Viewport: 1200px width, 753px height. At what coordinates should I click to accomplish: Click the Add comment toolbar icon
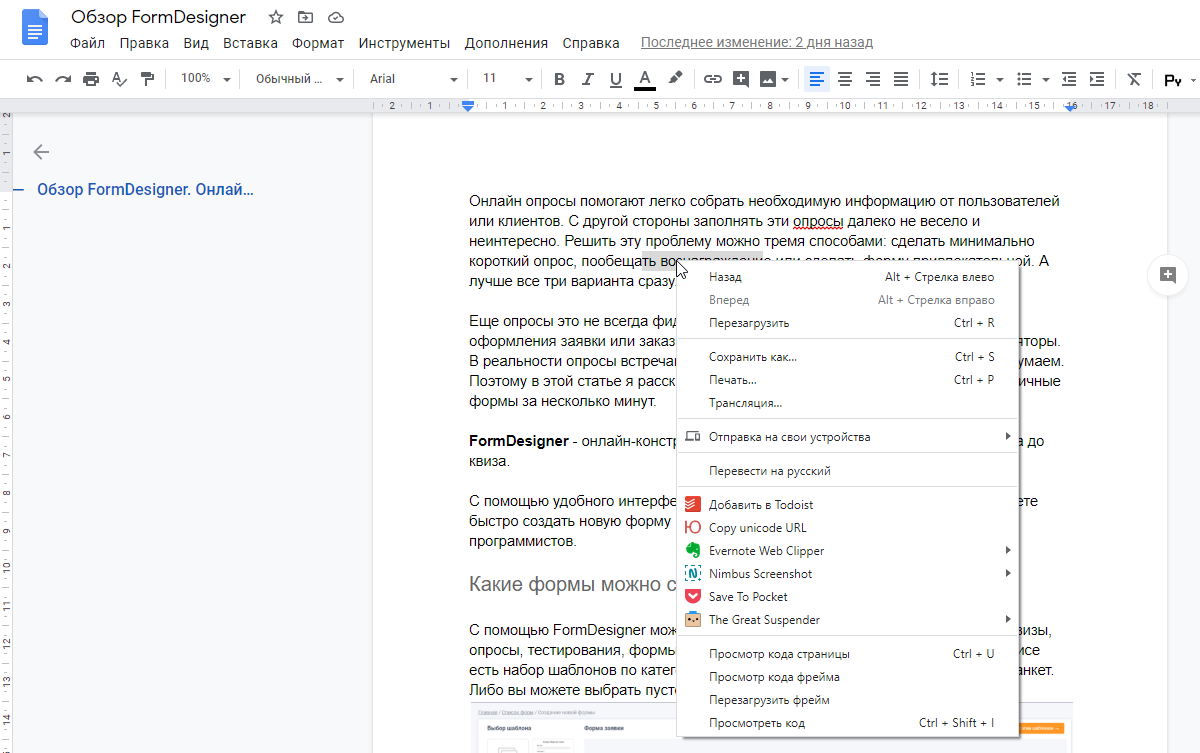point(741,79)
